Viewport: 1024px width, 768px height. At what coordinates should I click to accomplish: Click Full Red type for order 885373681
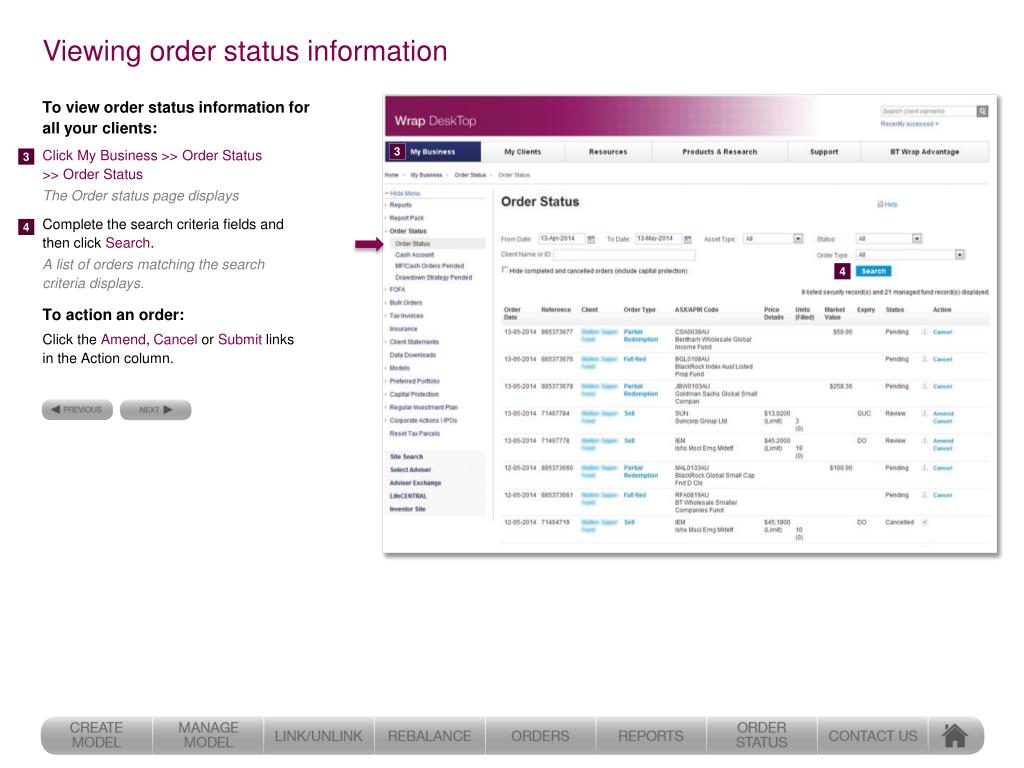coord(634,495)
